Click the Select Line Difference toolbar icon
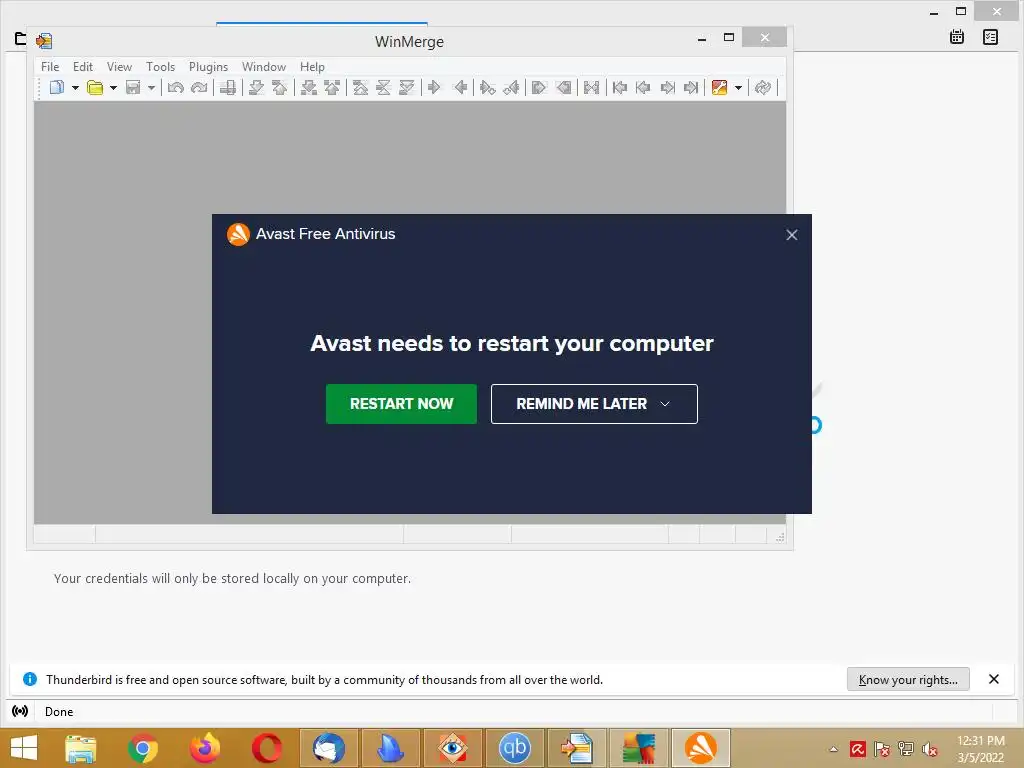The height and width of the screenshot is (768, 1024). pos(228,87)
